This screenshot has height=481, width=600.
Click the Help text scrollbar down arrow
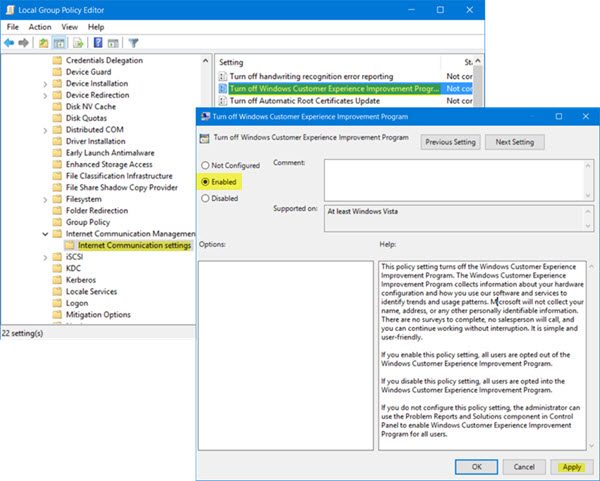tap(592, 445)
